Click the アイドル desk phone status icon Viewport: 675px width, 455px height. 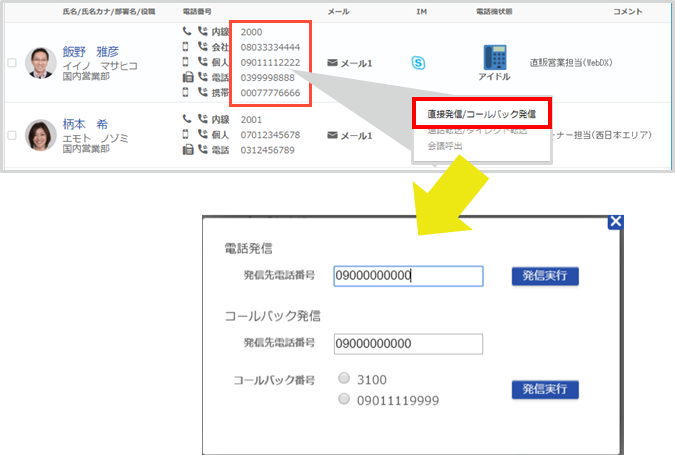click(x=494, y=57)
